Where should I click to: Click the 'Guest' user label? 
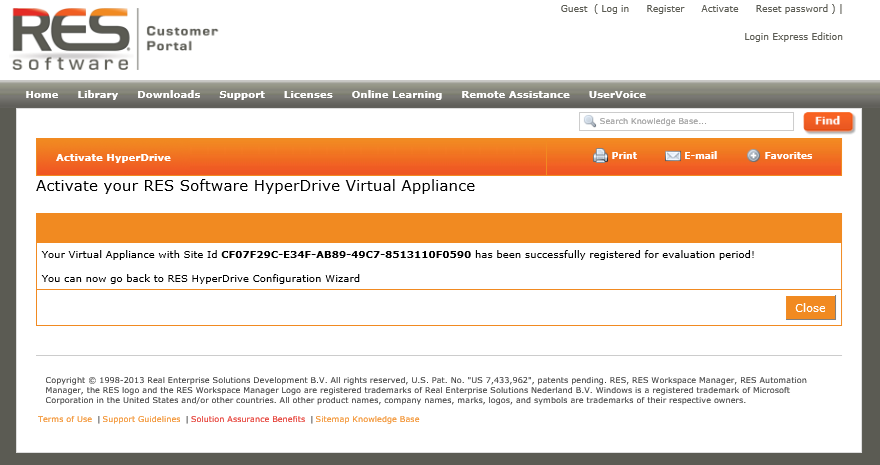(x=574, y=9)
